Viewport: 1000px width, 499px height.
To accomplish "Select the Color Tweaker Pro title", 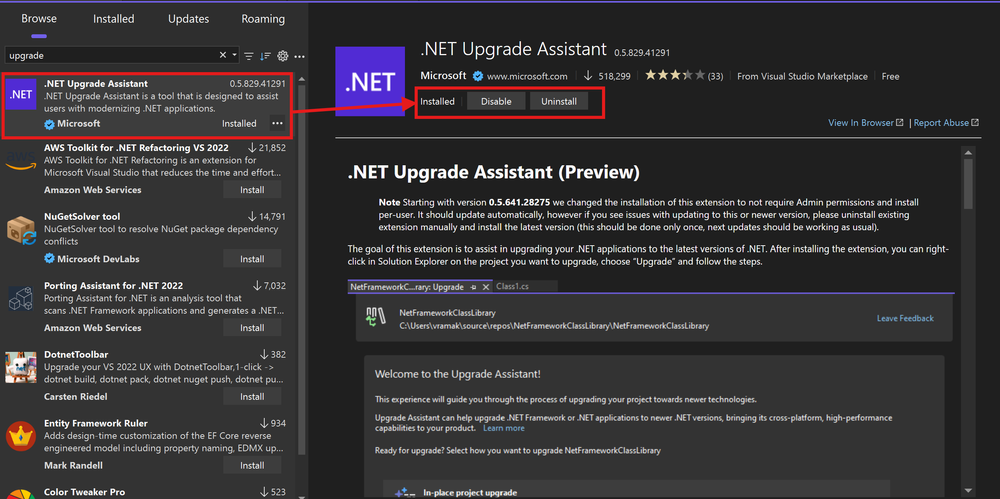I will pyautogui.click(x=85, y=492).
